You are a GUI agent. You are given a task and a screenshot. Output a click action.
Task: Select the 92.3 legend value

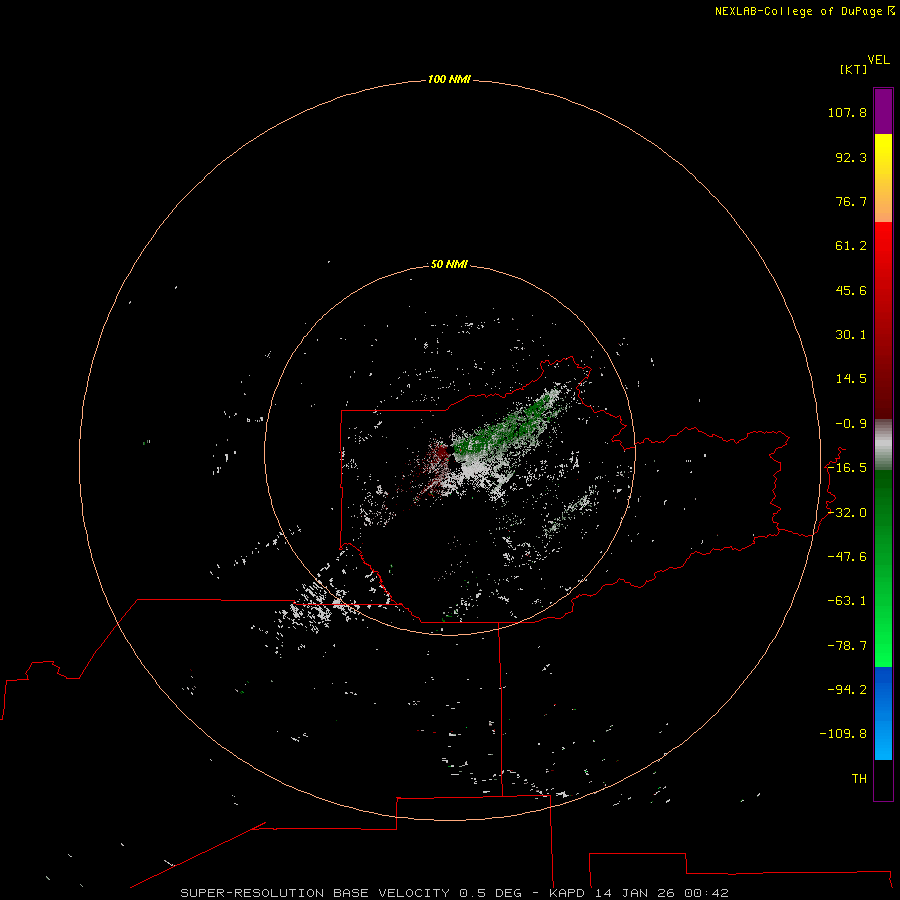tap(851, 157)
